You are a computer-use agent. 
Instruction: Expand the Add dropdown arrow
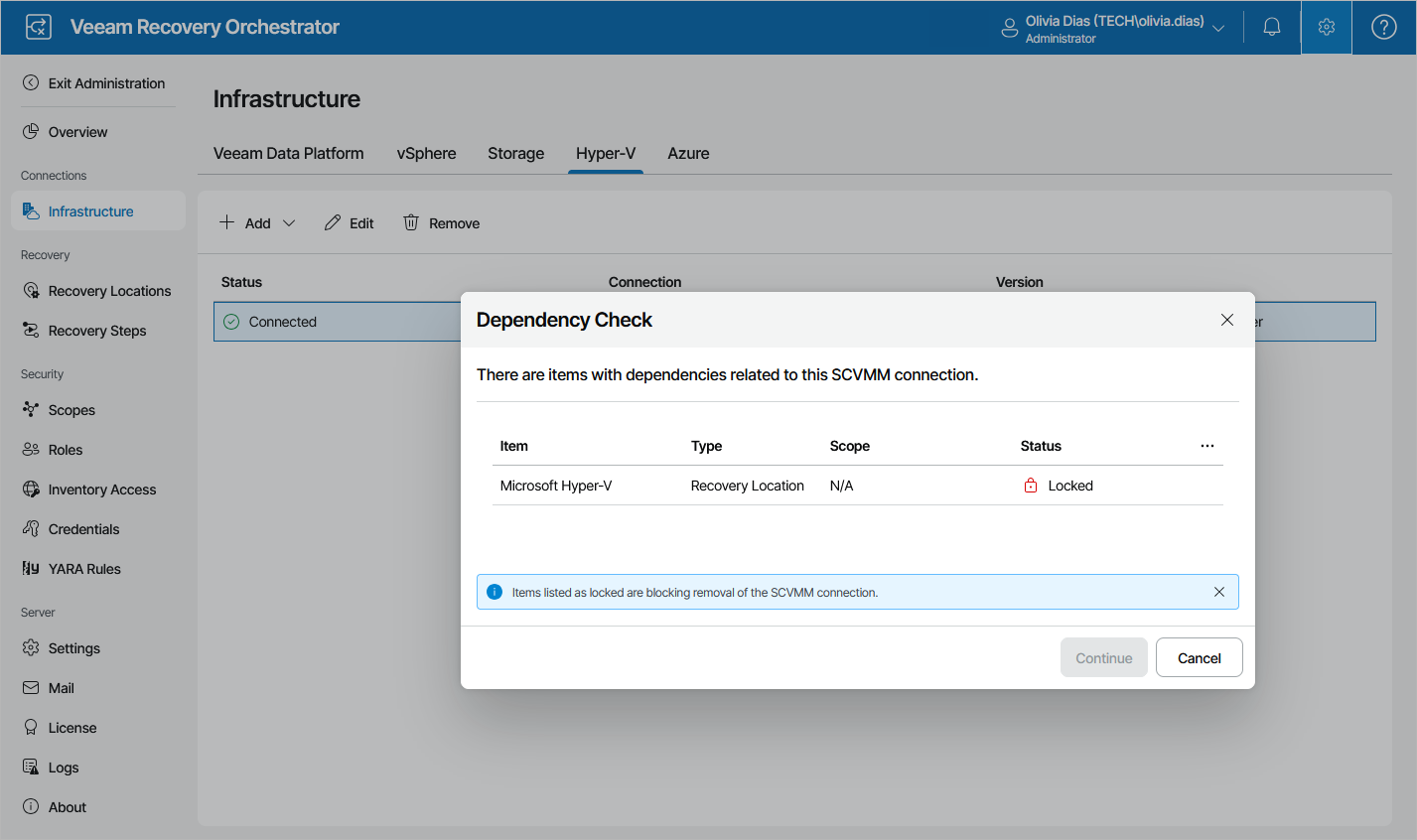(289, 223)
